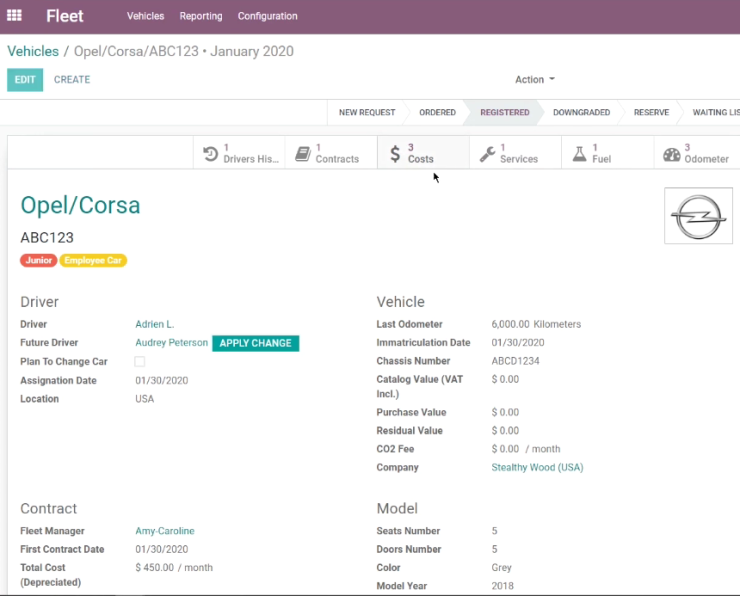This screenshot has width=740, height=596.
Task: Set status to ORDERED
Action: (437, 112)
